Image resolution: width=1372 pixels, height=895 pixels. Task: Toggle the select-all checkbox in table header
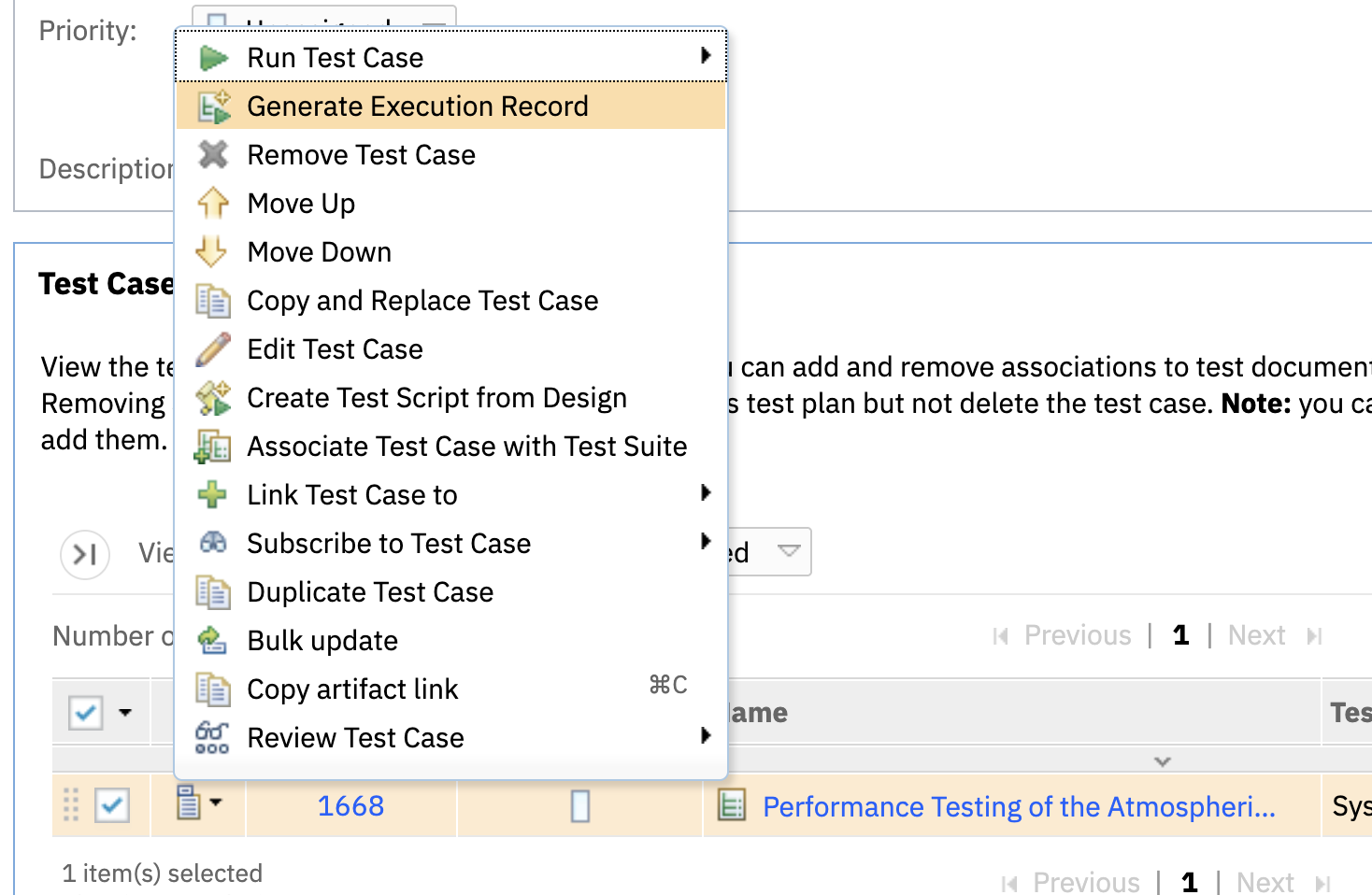(86, 713)
